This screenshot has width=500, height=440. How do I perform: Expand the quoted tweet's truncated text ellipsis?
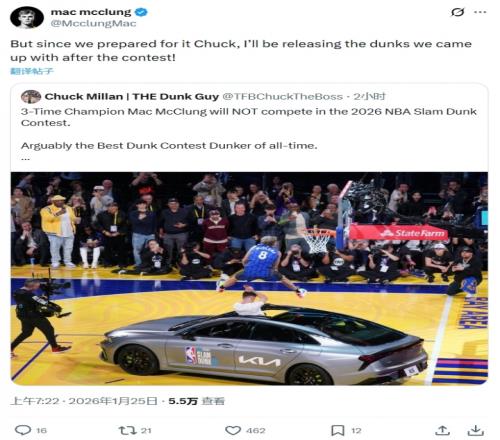[x=25, y=159]
